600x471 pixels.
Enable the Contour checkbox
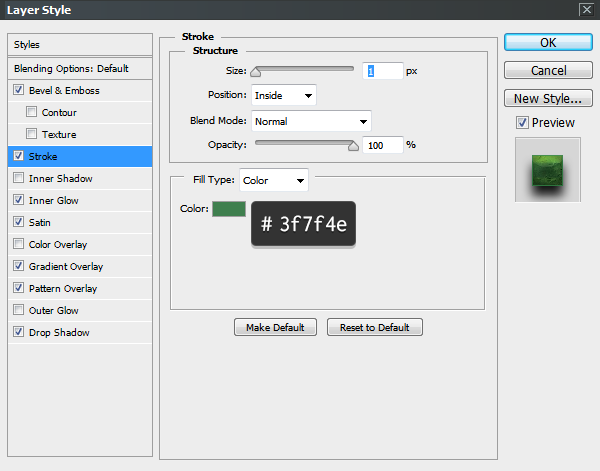31,112
